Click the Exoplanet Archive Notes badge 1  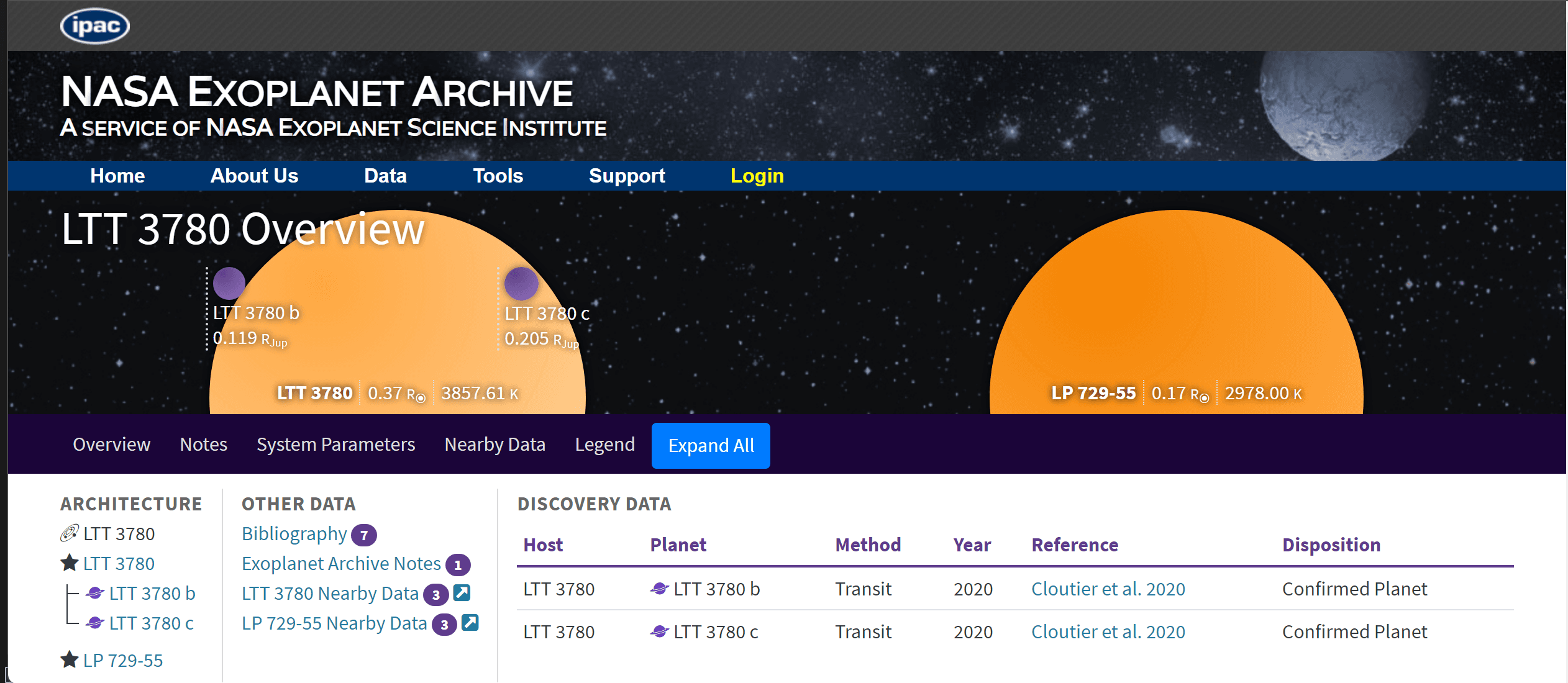point(458,564)
